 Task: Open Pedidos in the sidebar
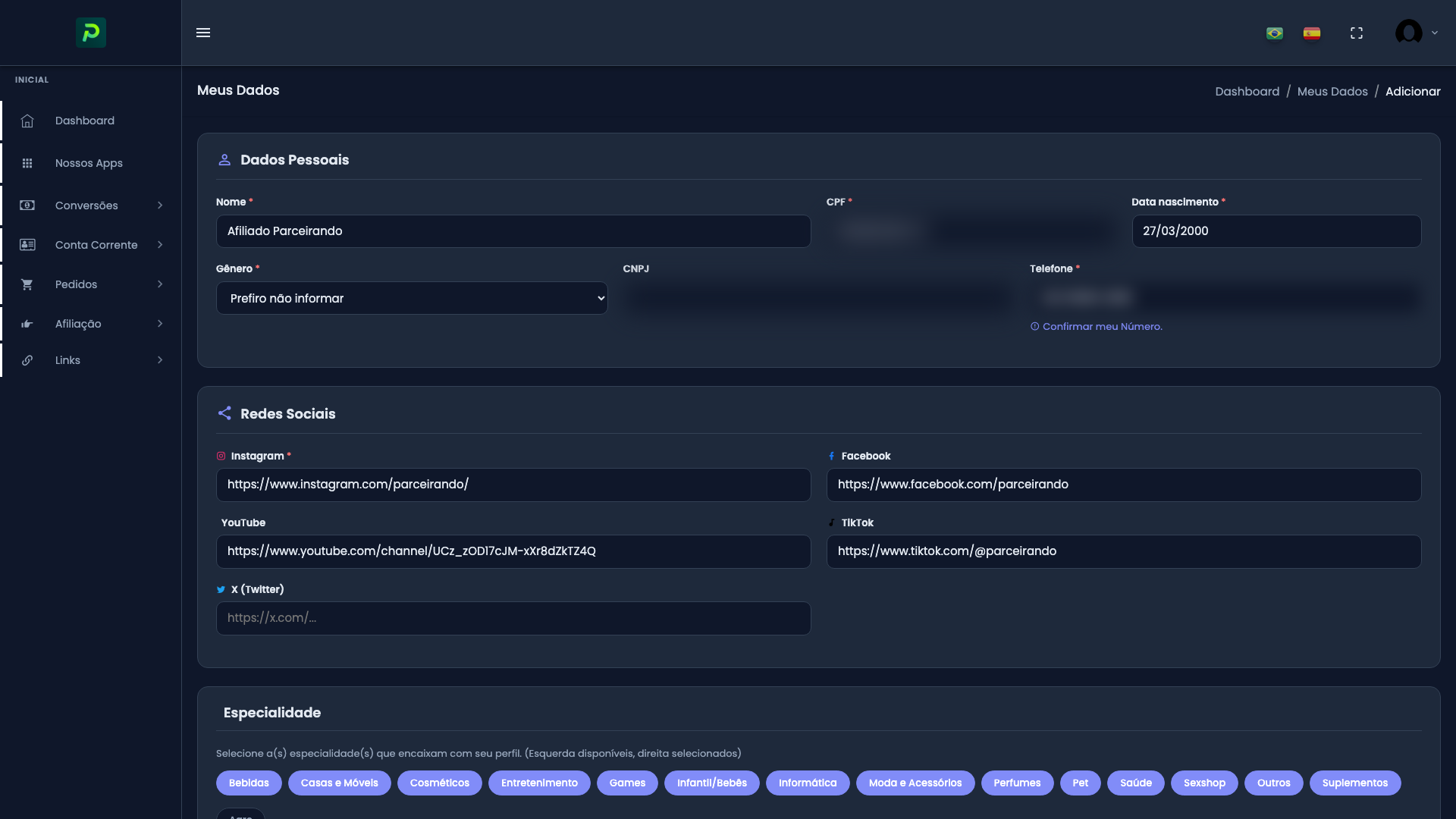(77, 284)
